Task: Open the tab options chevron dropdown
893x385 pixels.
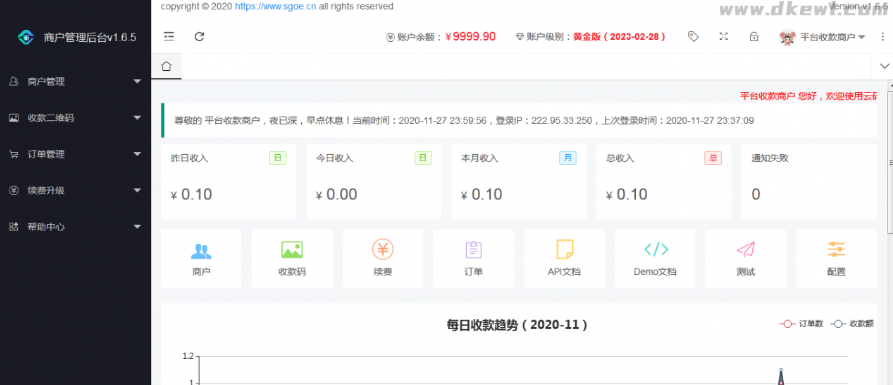Action: (883, 66)
